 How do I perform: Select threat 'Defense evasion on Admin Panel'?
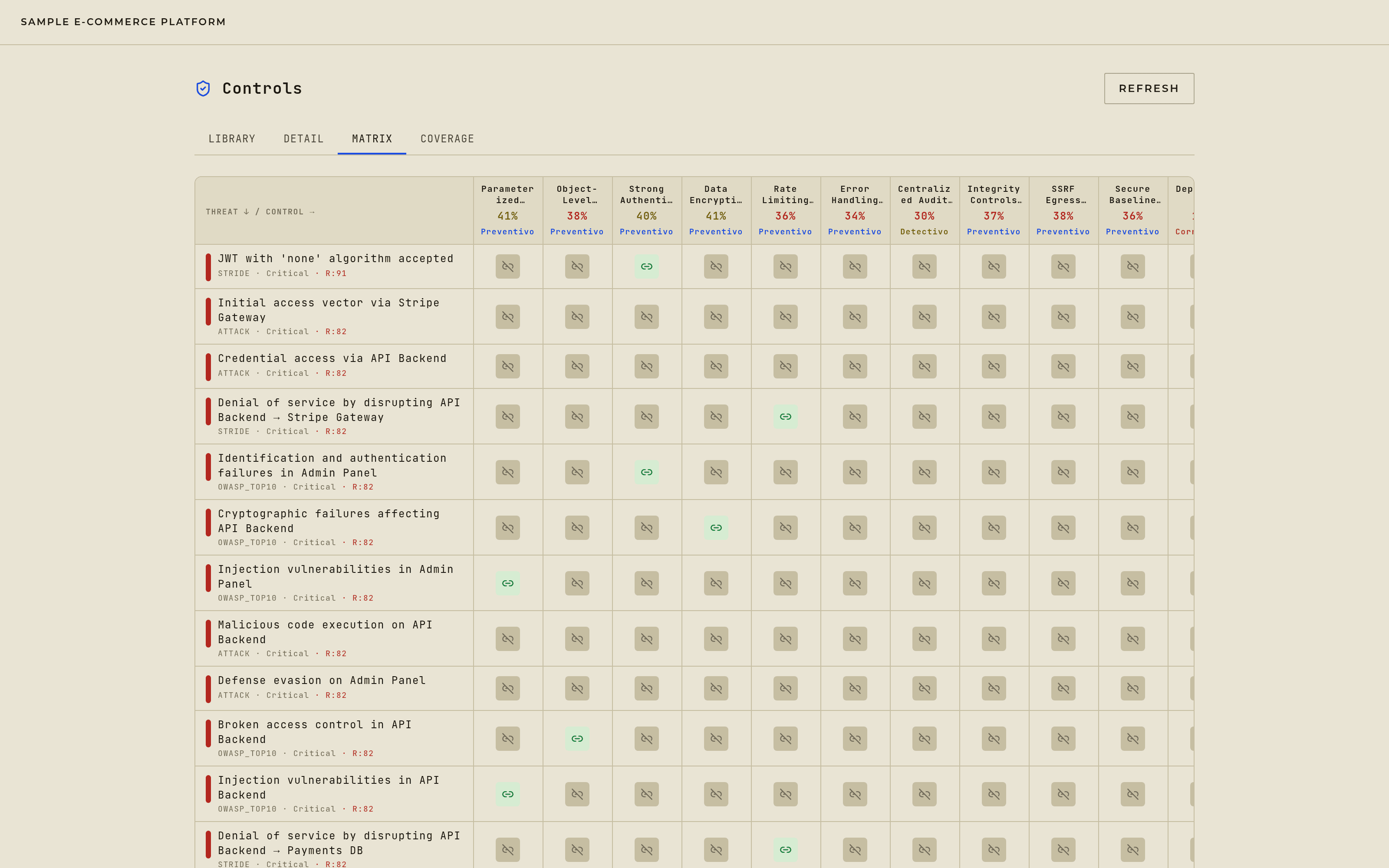pos(334,688)
